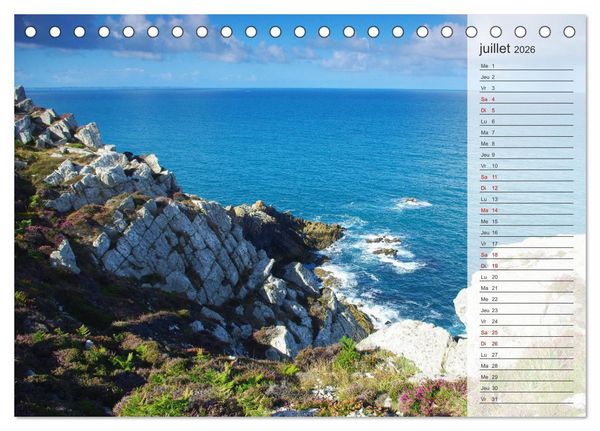The width and height of the screenshot is (600, 431).
Task: Select the 'Vr 17' day row
Action: pyautogui.click(x=527, y=243)
